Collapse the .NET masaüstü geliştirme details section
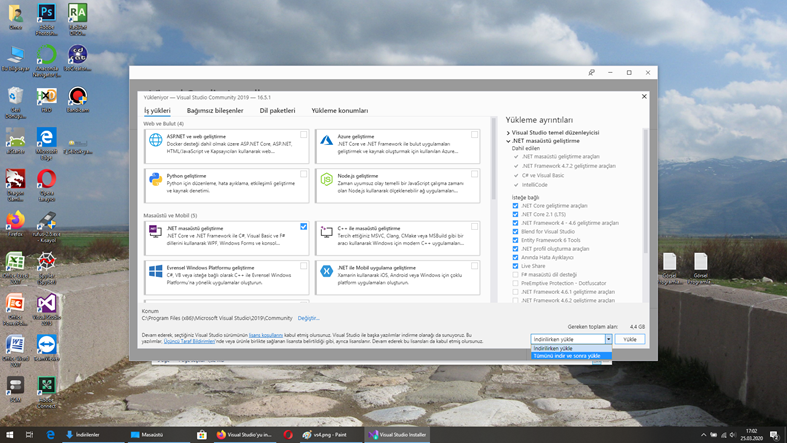The width and height of the screenshot is (787, 443). 508,141
